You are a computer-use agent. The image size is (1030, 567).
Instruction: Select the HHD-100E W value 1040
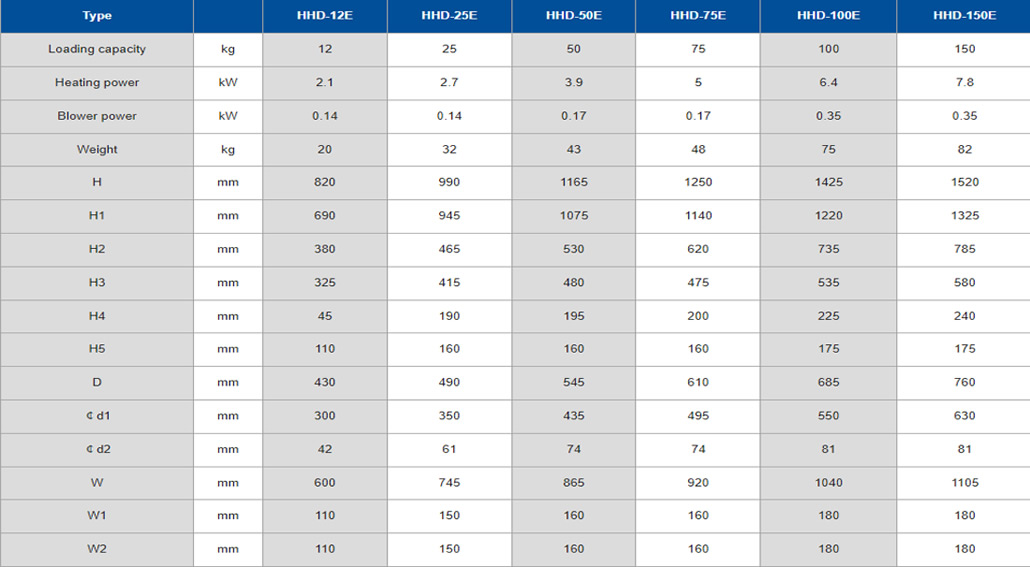(x=828, y=483)
